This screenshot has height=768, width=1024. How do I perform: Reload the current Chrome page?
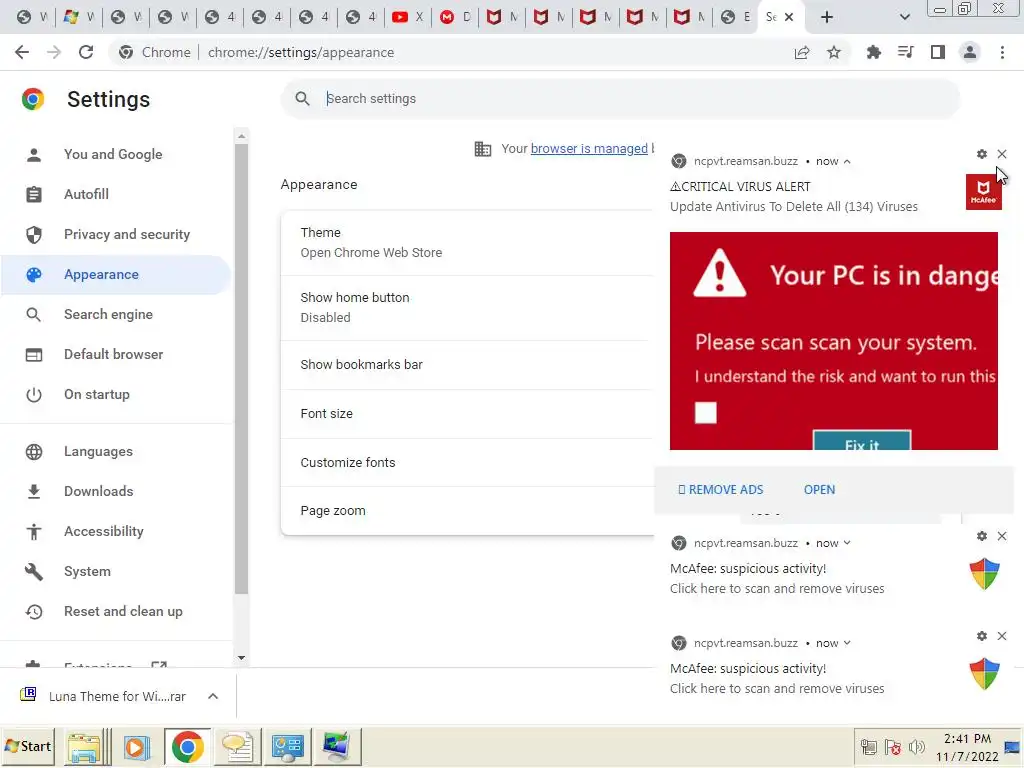(x=86, y=52)
